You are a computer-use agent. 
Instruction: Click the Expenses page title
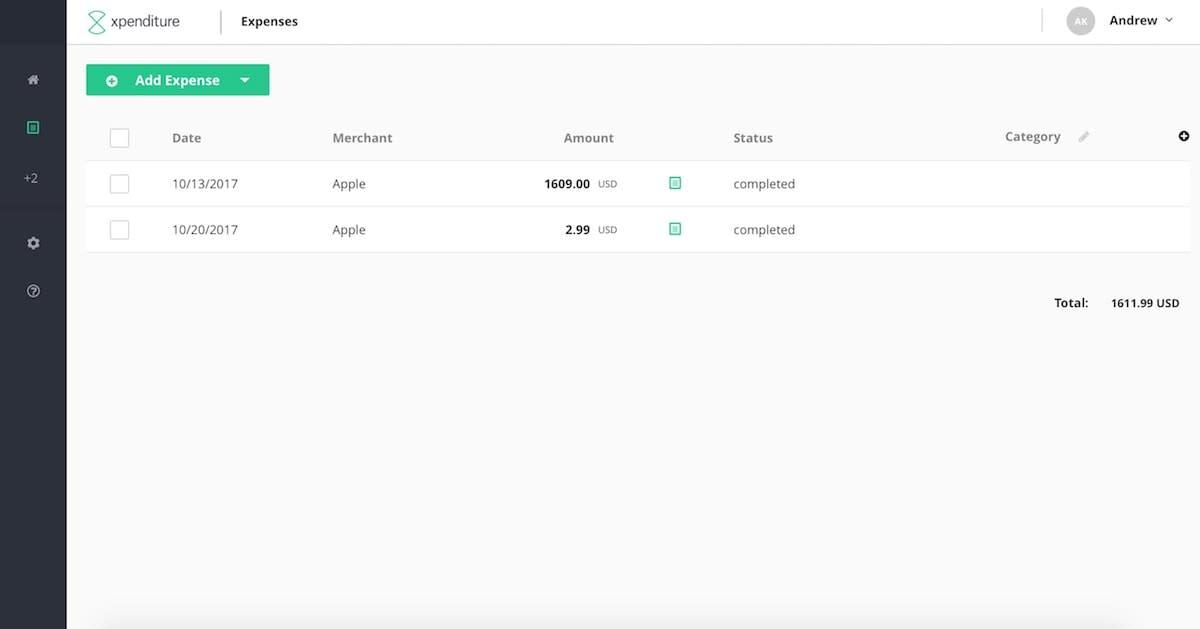click(269, 21)
